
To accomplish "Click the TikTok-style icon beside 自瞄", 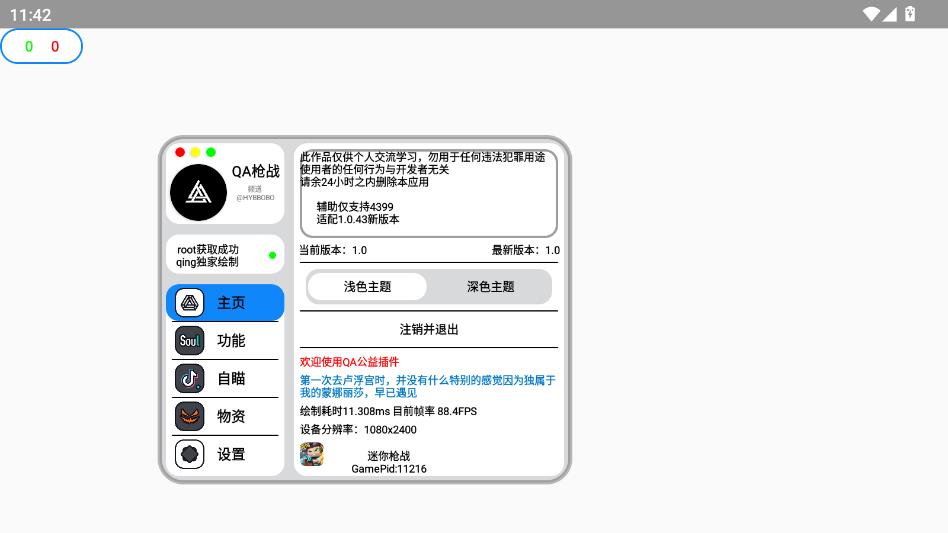I will [190, 378].
